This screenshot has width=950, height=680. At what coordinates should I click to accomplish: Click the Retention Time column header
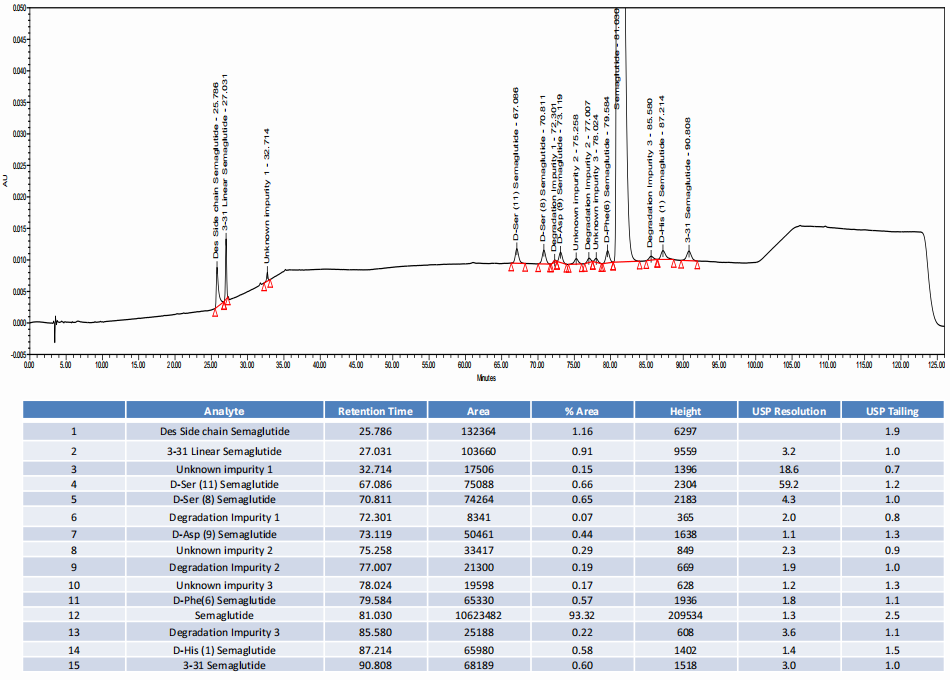(375, 411)
